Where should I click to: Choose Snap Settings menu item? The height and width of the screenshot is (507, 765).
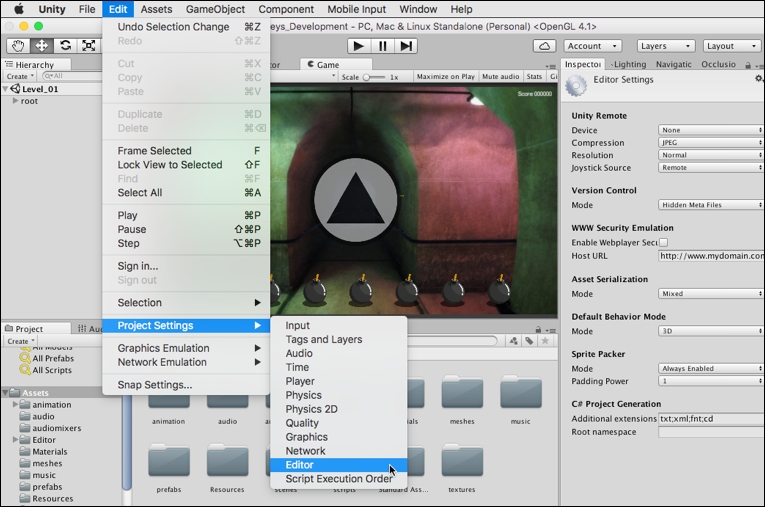186,385
